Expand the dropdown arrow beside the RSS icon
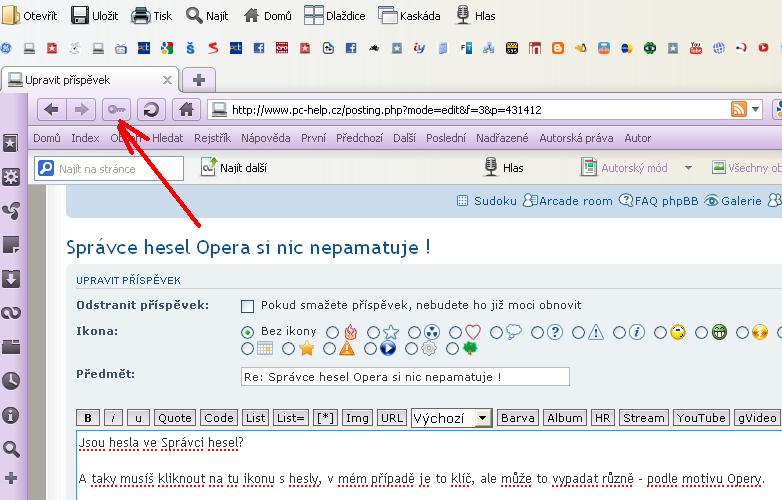Screen dimensions: 782x500 pos(755,109)
